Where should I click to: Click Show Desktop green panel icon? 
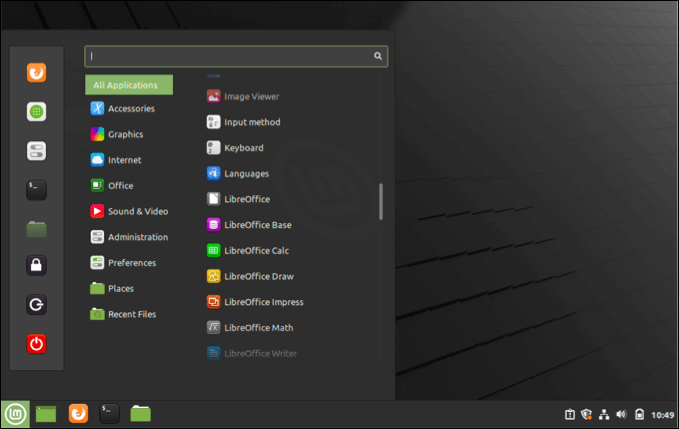click(46, 414)
